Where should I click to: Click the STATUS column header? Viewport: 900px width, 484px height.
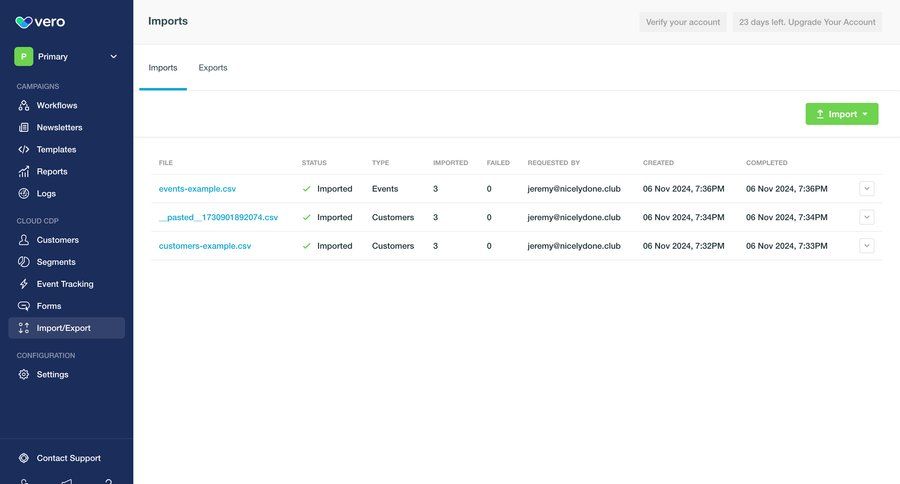click(314, 163)
